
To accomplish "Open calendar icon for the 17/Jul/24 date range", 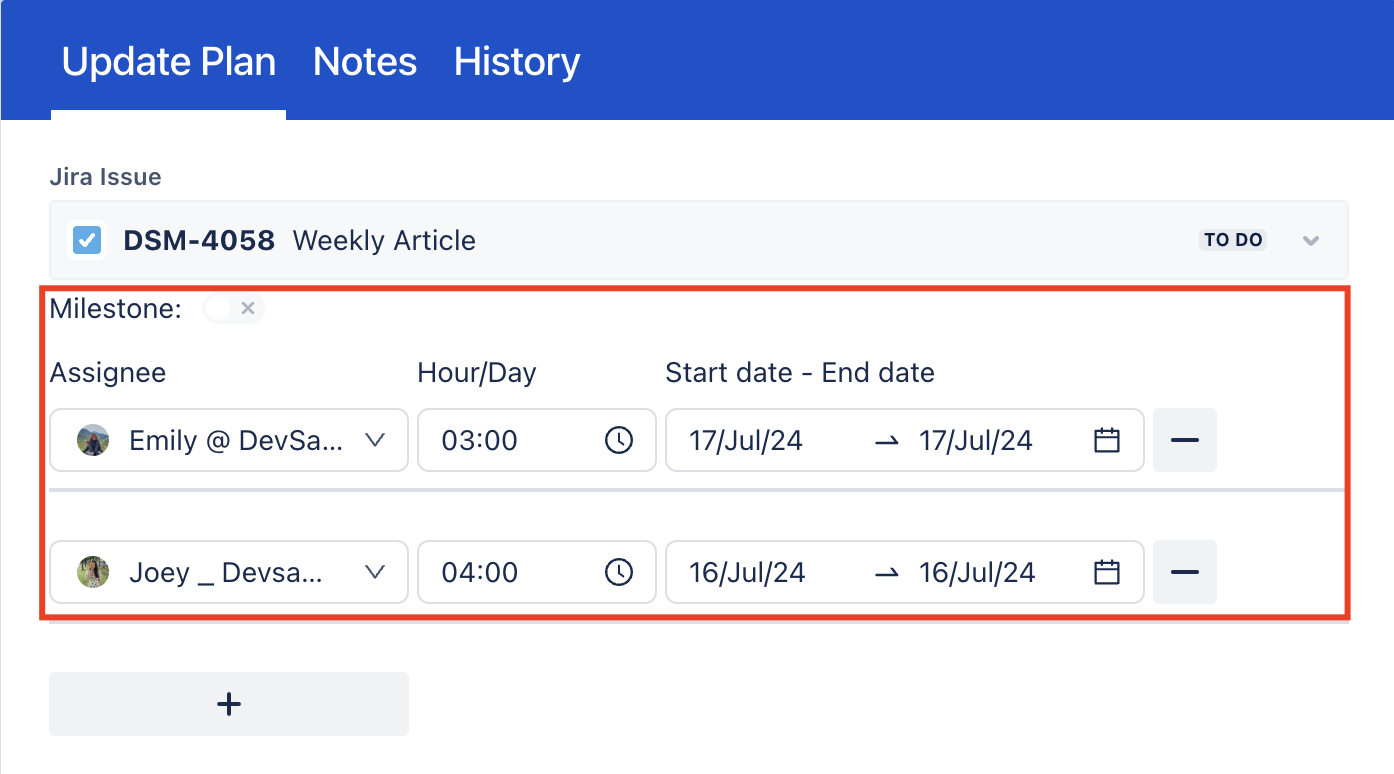I will tap(1106, 440).
